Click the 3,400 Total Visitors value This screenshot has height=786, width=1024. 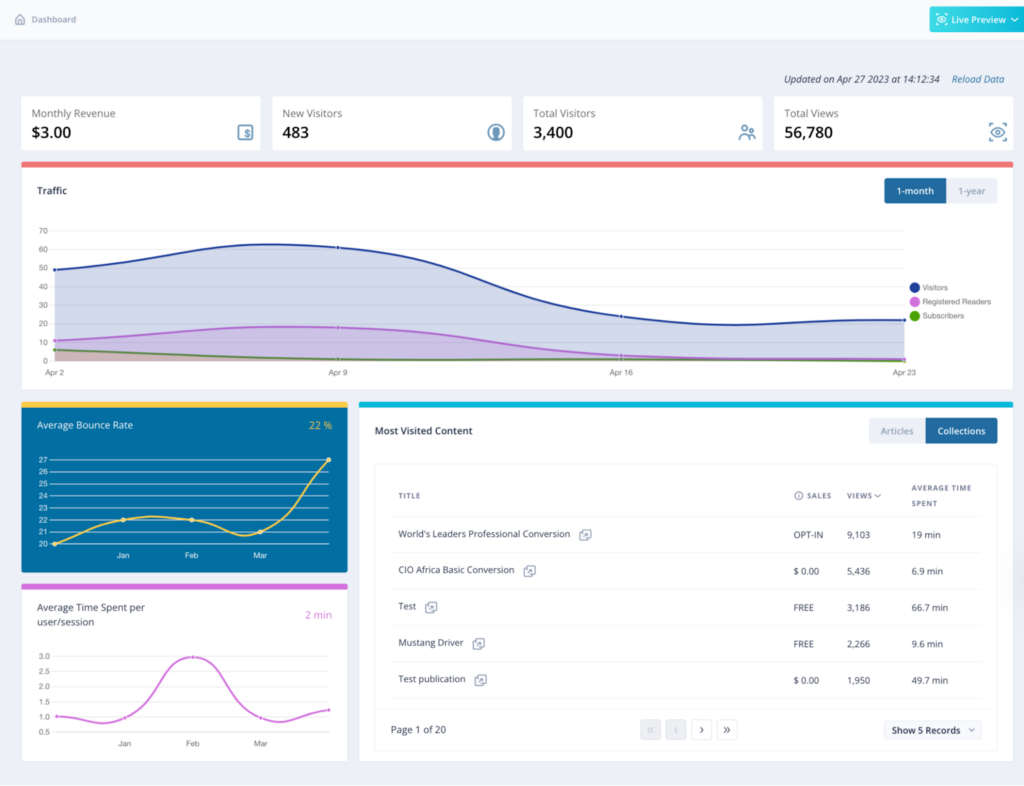click(552, 133)
